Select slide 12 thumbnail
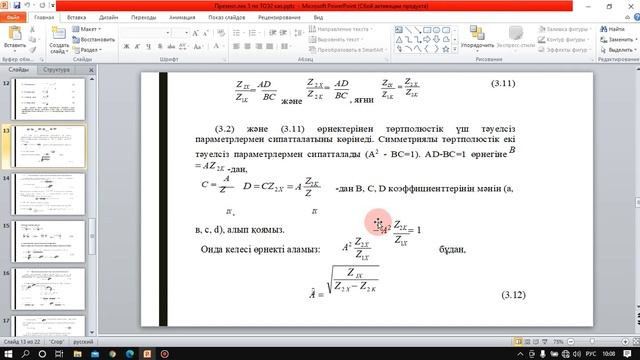The height and width of the screenshot is (360, 640). [x=49, y=99]
